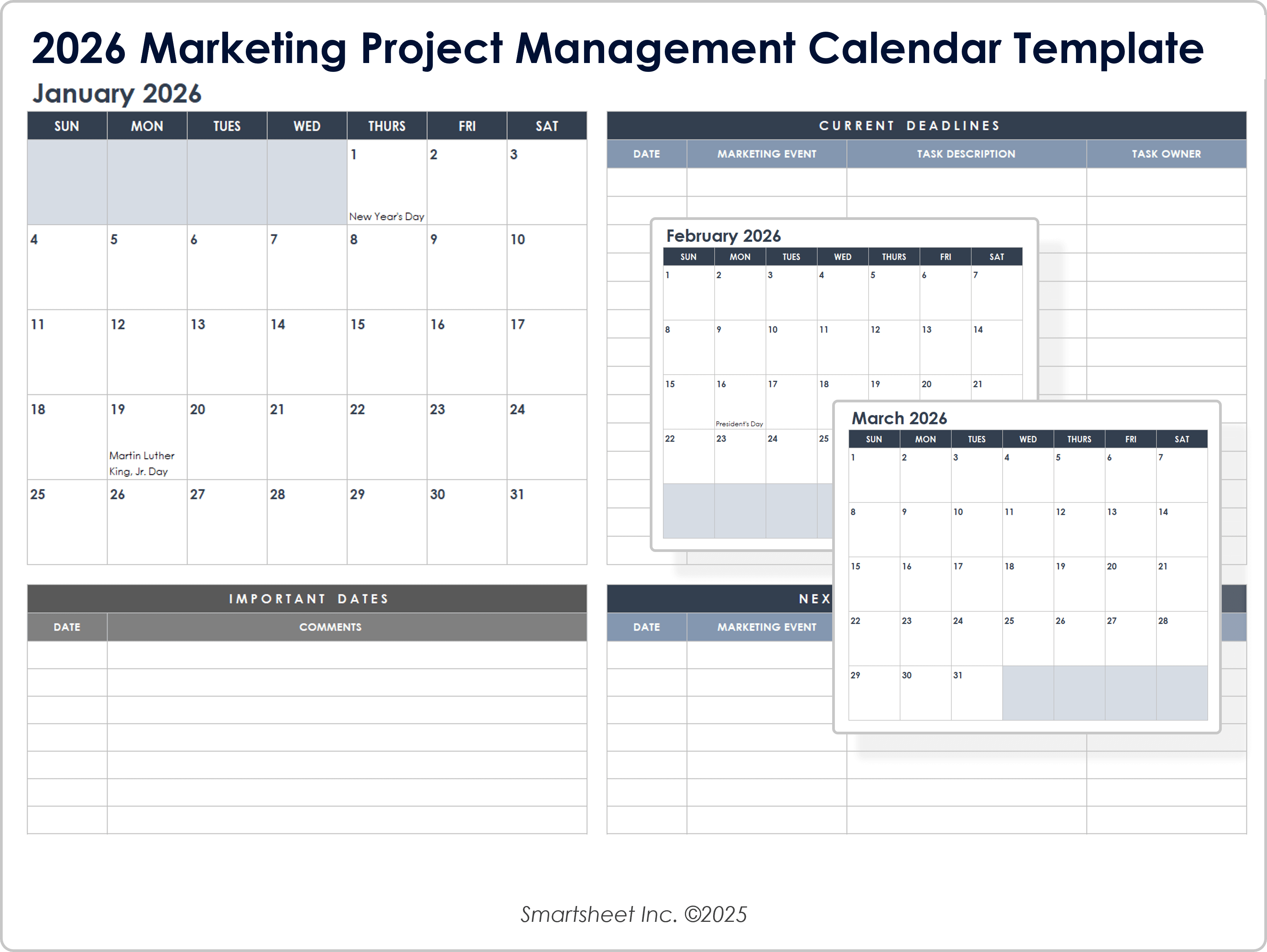Open the March 2026 calendar title
1267x952 pixels.
point(899,418)
